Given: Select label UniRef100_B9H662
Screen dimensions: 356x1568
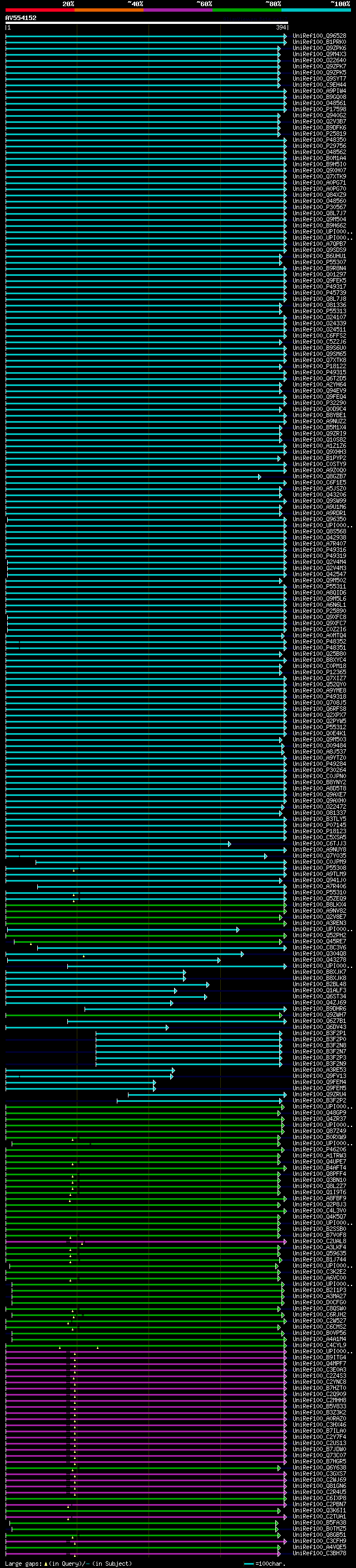Looking at the screenshot, I should tap(319, 226).
